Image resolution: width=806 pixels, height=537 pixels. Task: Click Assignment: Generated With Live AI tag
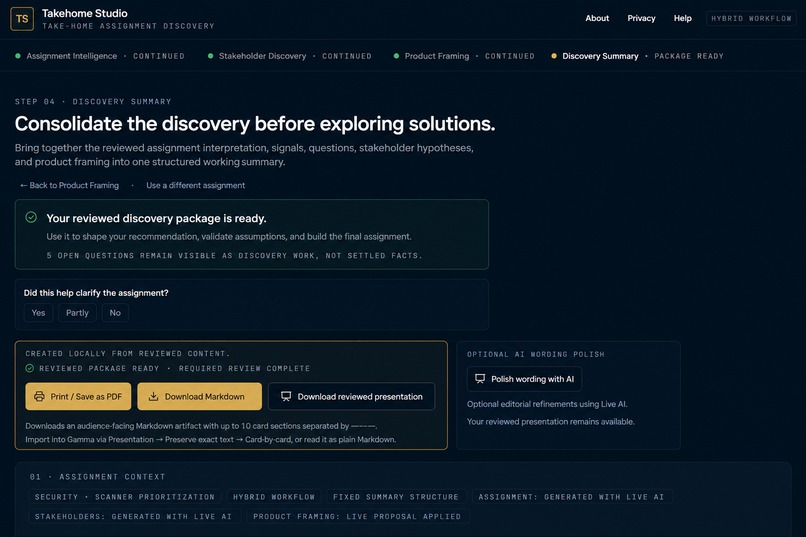[x=572, y=497]
